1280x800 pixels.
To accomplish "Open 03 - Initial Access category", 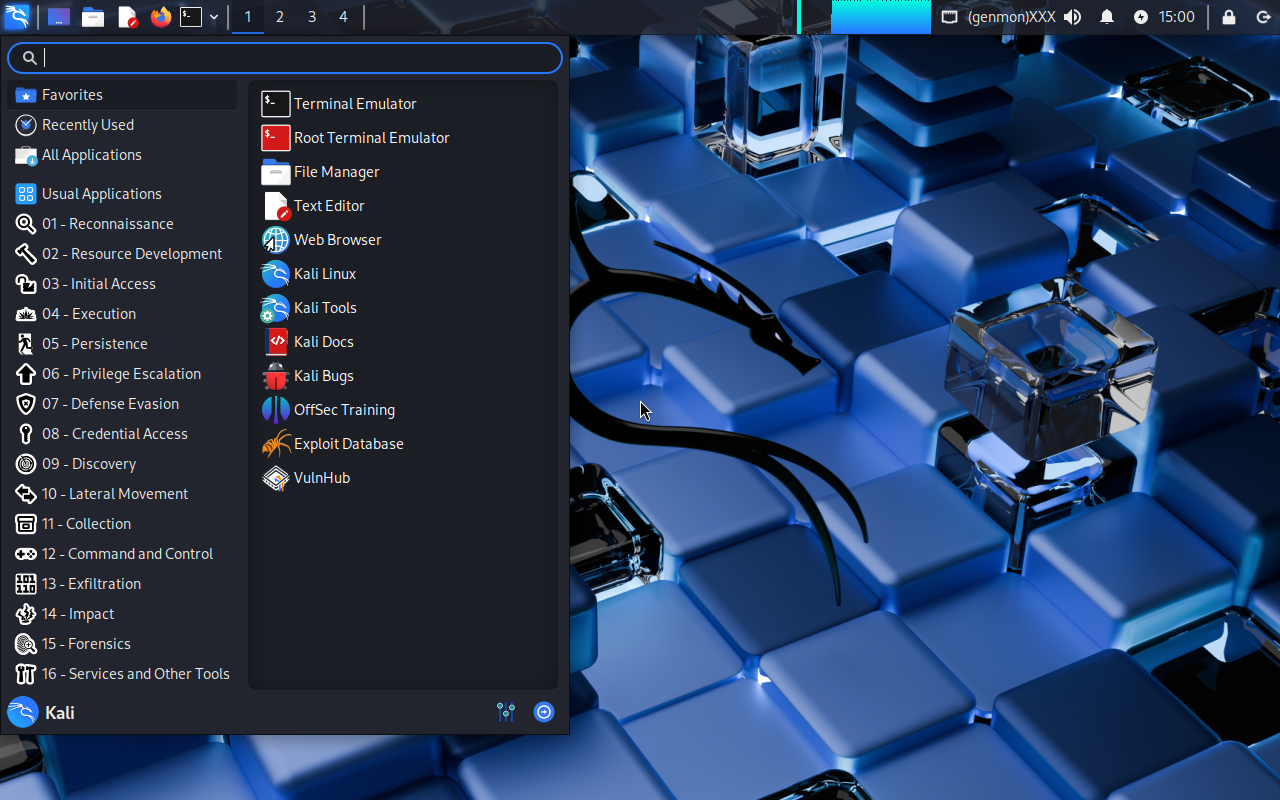I will click(x=122, y=284).
